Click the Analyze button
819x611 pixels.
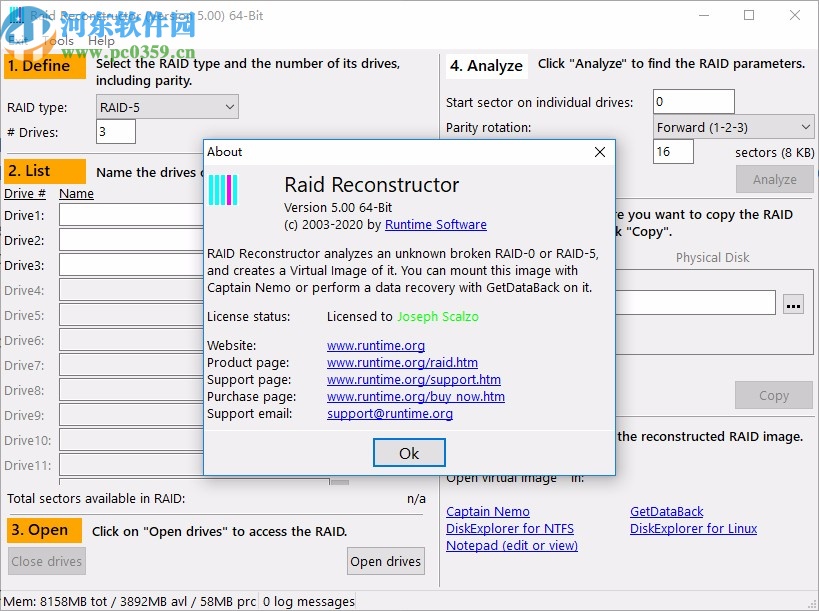tap(774, 179)
